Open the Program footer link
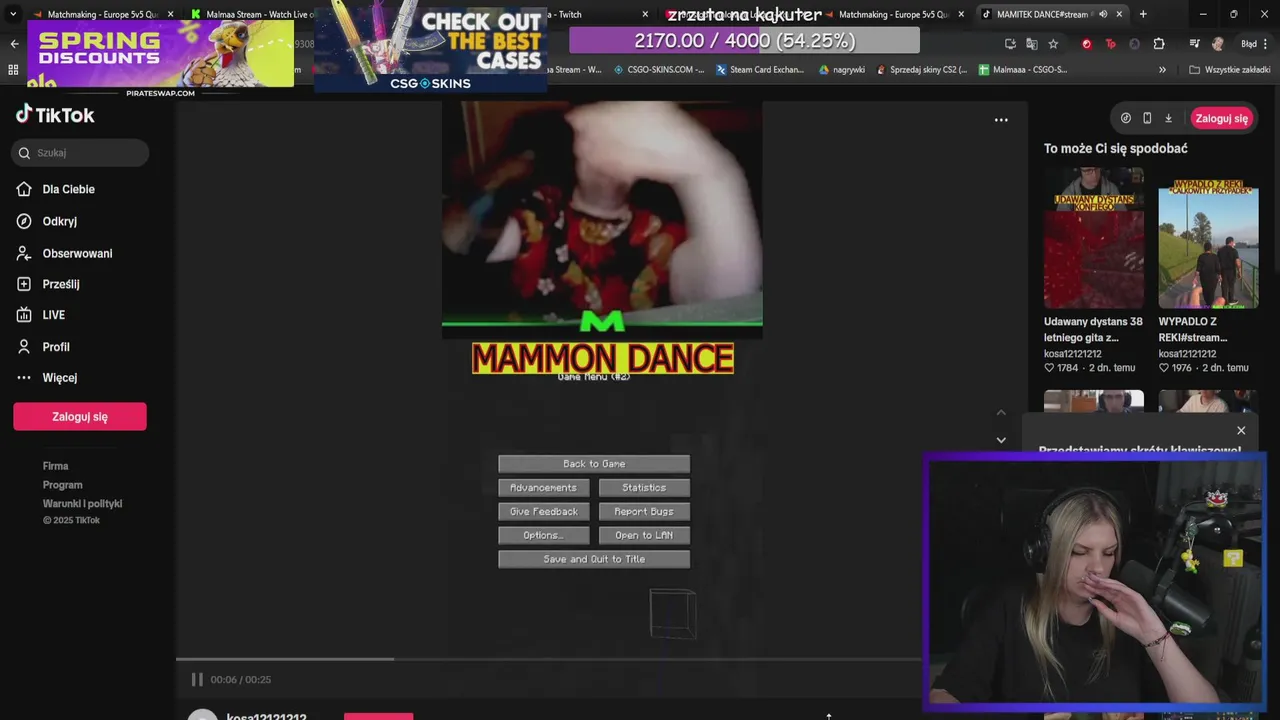 (x=63, y=485)
